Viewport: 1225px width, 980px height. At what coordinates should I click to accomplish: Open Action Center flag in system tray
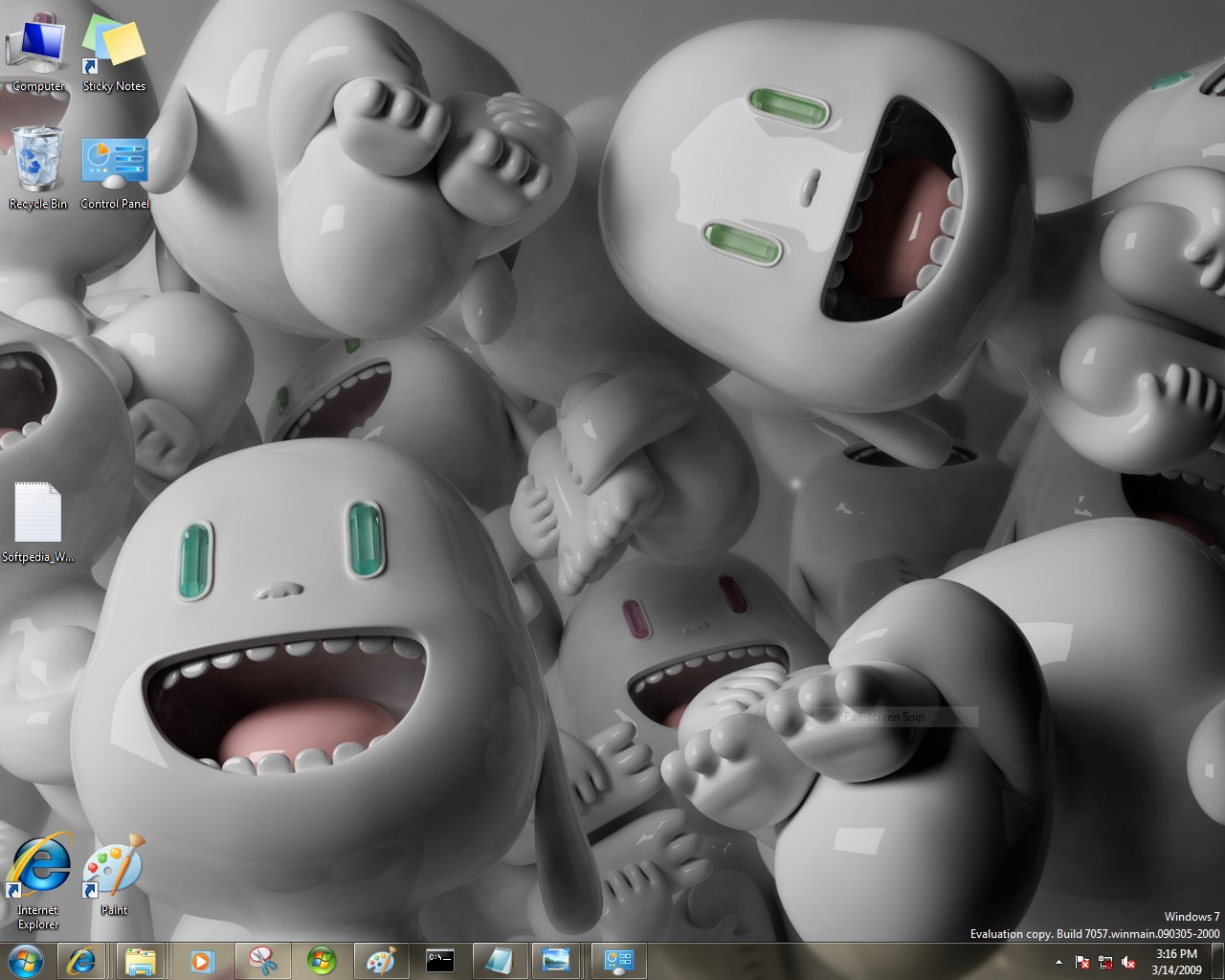click(x=1082, y=962)
